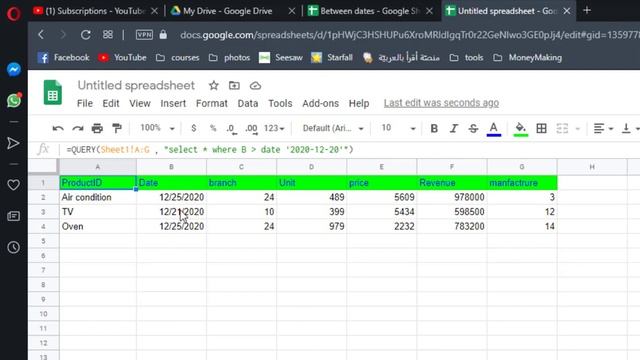
Task: Open the Default (Arial) font dropdown
Action: [333, 128]
